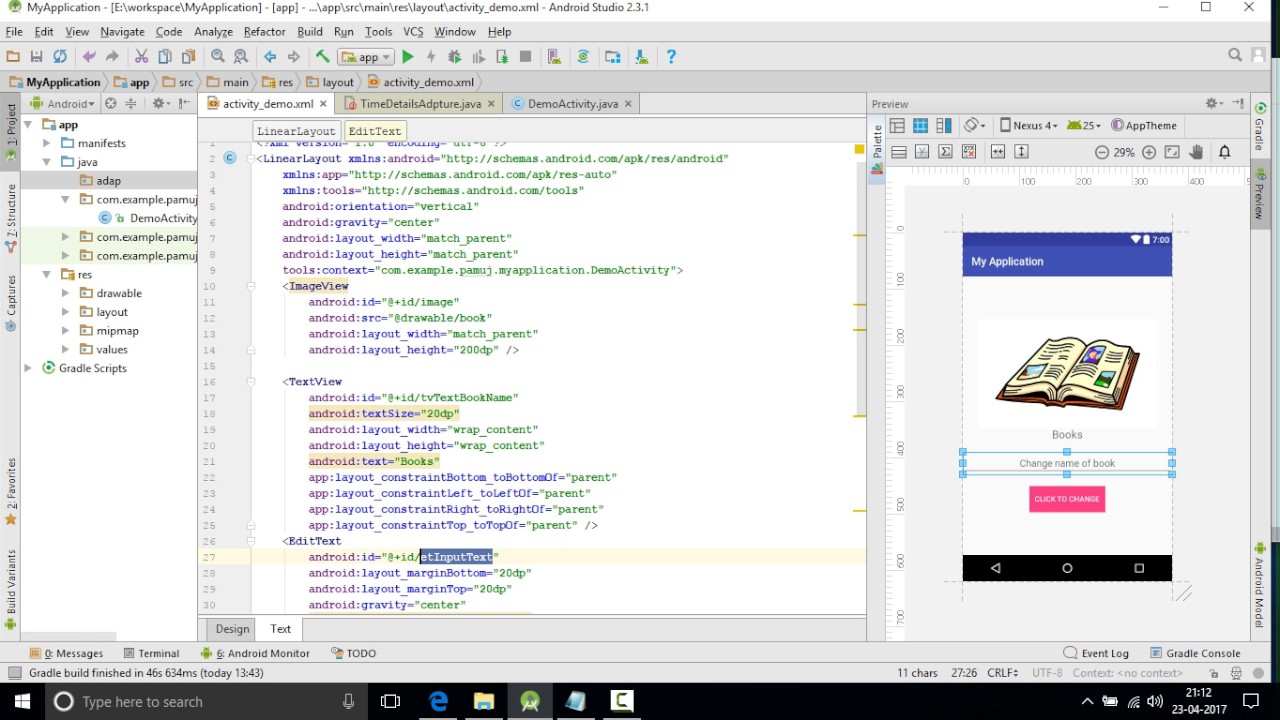Switch to the Design editor tab
Viewport: 1280px width, 720px height.
(232, 629)
